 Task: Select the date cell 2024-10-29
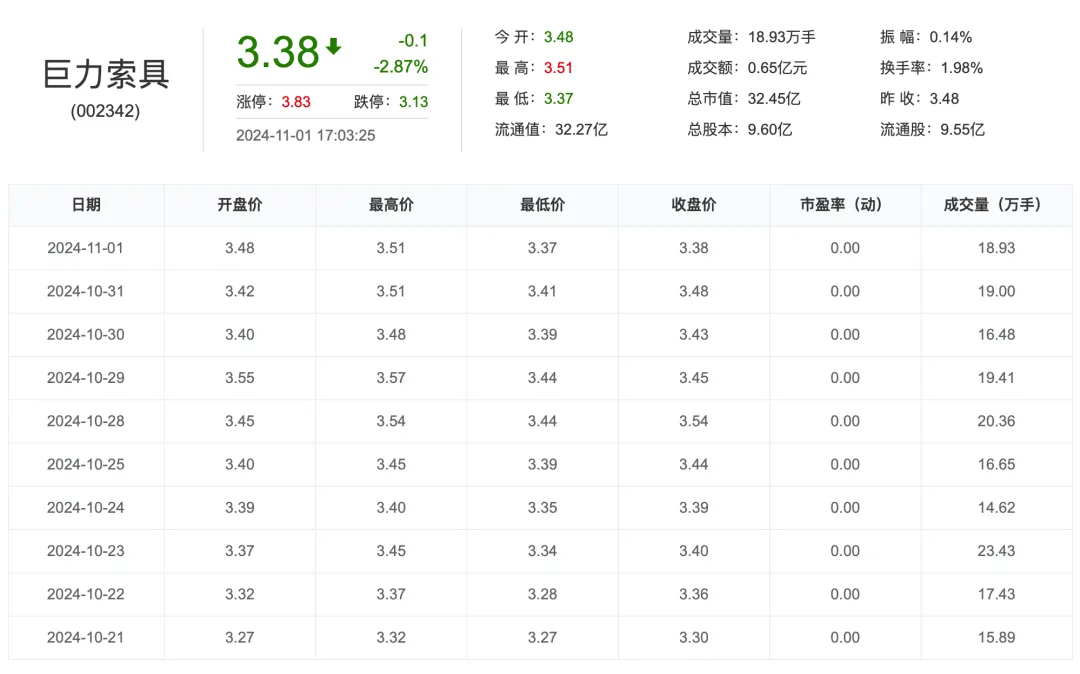(85, 378)
